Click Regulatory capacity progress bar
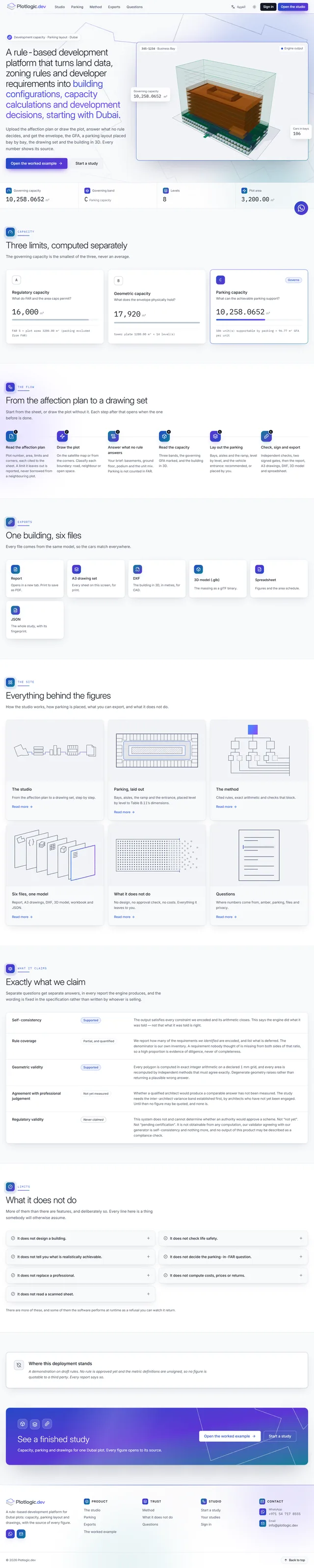This screenshot has height=1568, width=314. [55, 319]
